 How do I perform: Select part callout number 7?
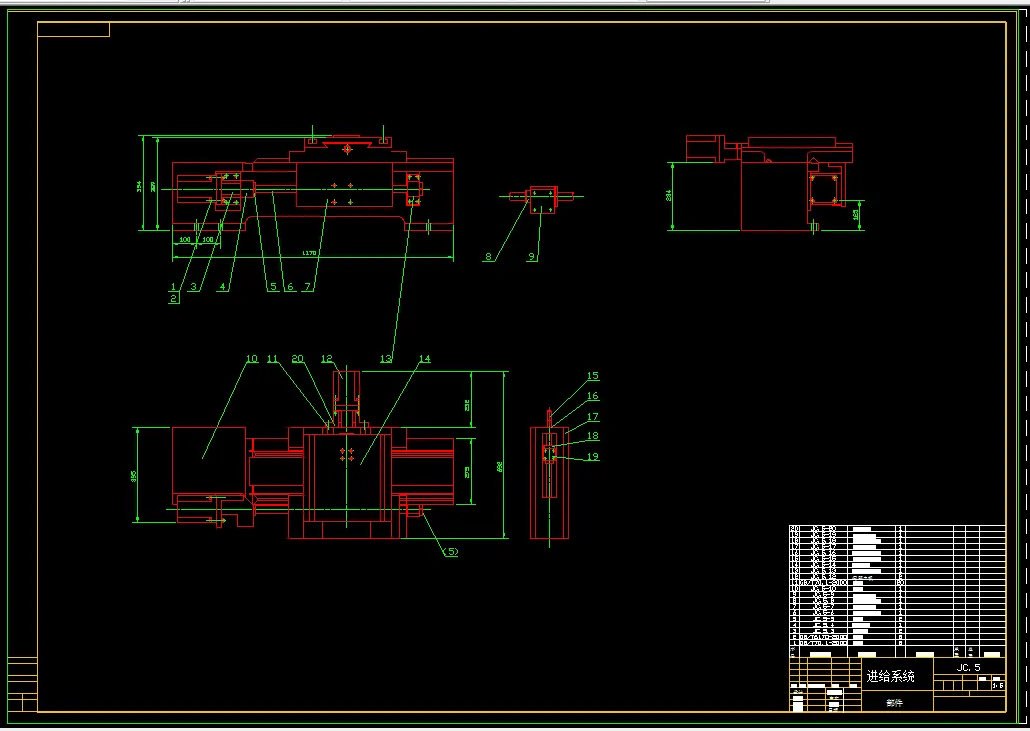click(x=307, y=287)
